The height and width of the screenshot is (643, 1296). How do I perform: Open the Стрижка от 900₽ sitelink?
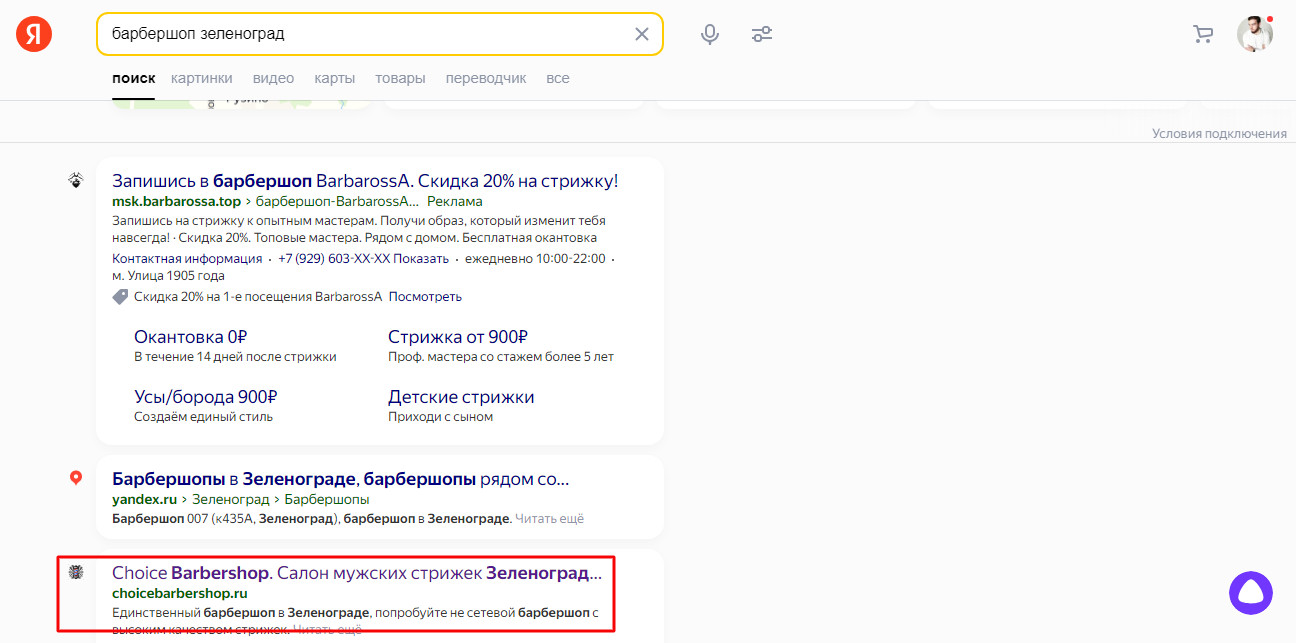click(457, 337)
